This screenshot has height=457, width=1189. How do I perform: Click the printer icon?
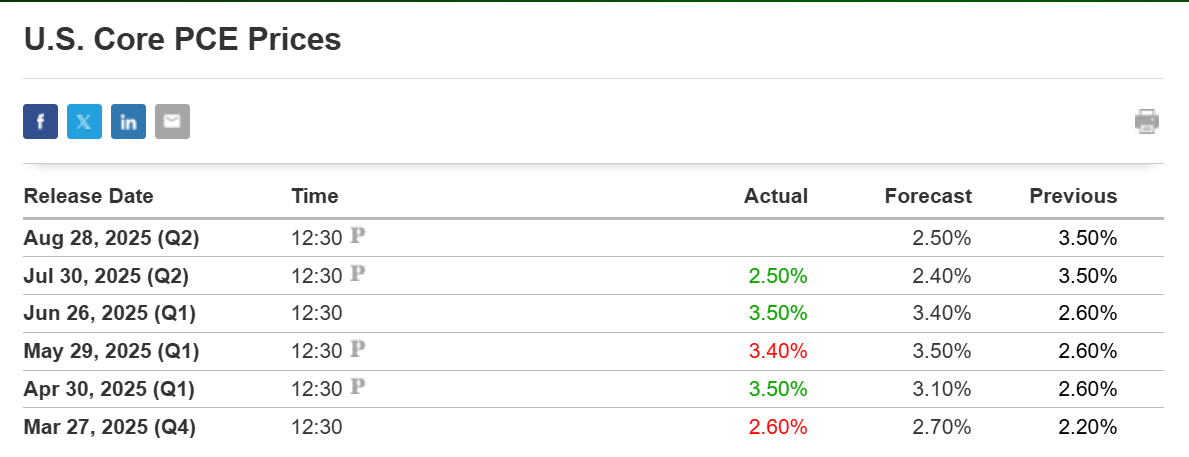tap(1147, 121)
